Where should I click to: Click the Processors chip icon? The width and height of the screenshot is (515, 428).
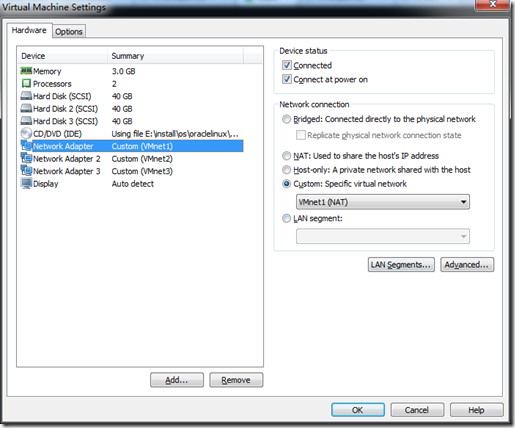pyautogui.click(x=26, y=83)
